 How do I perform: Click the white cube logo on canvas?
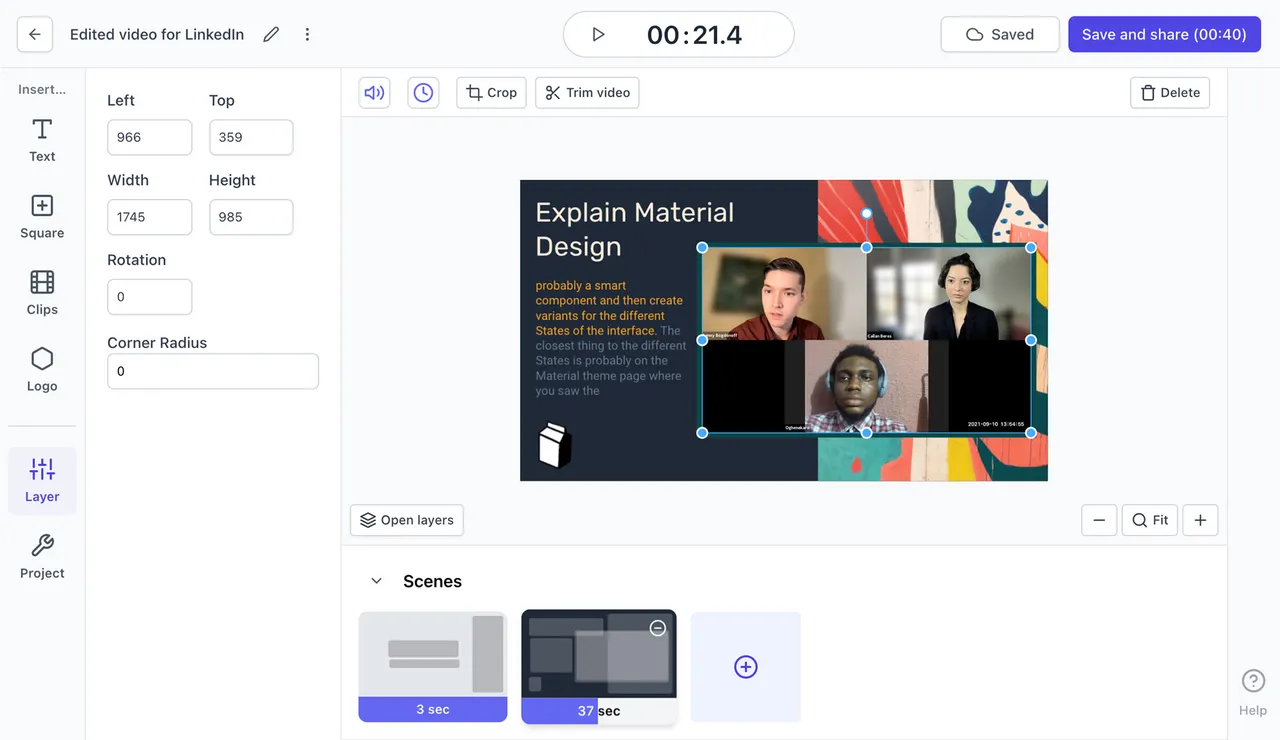(554, 445)
